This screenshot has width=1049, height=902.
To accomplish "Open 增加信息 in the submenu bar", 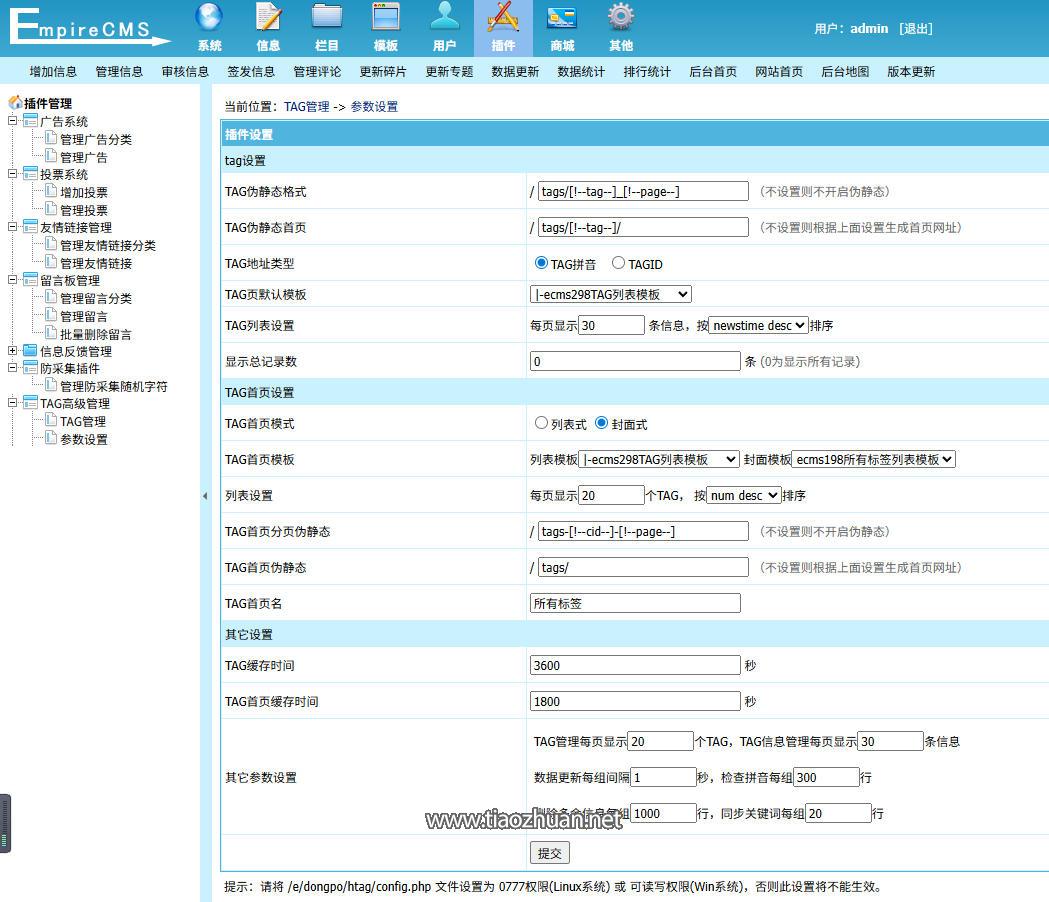I will (x=53, y=72).
